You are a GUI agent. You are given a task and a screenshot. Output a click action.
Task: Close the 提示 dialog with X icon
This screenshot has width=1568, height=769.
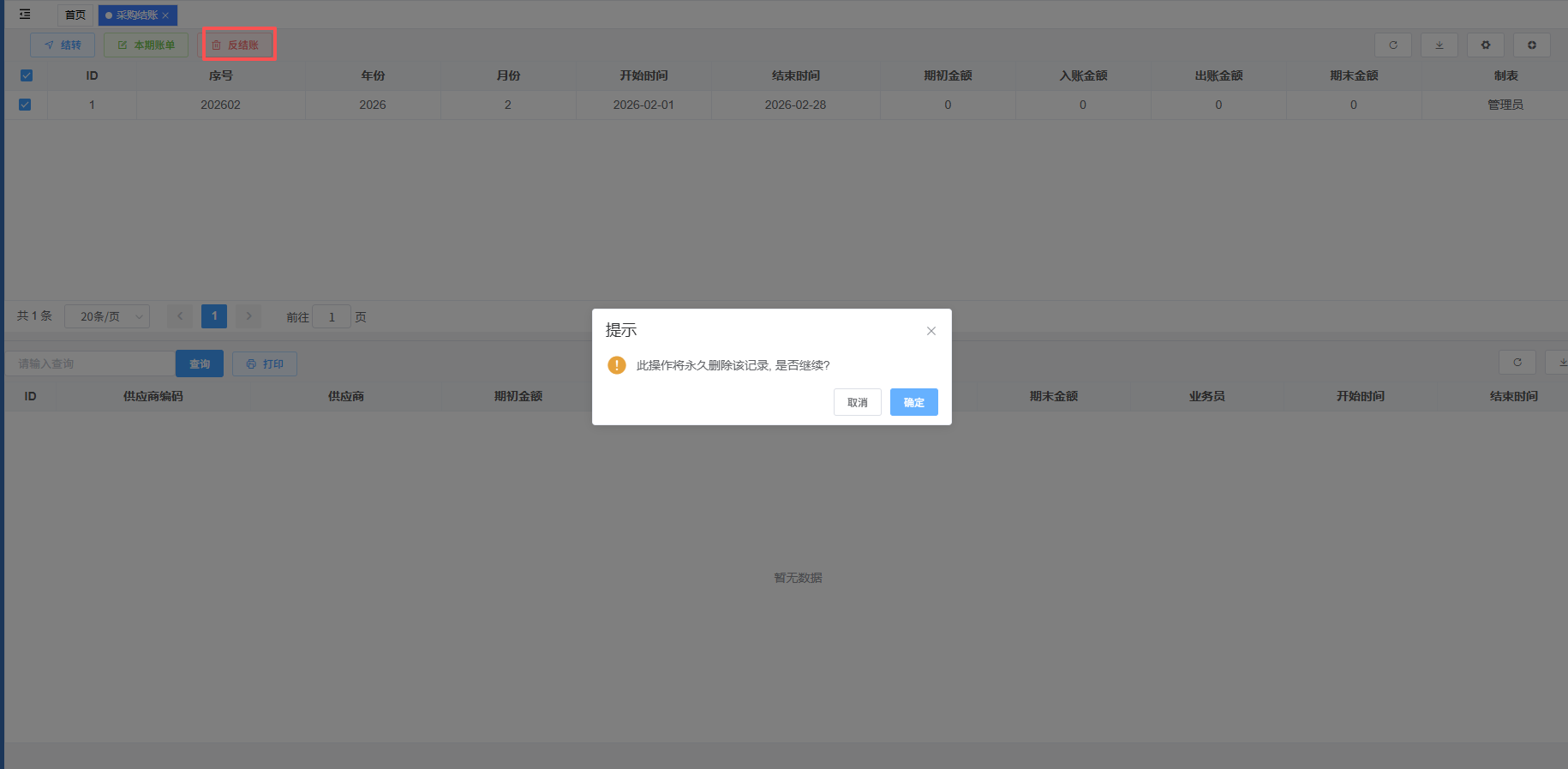pyautogui.click(x=931, y=331)
